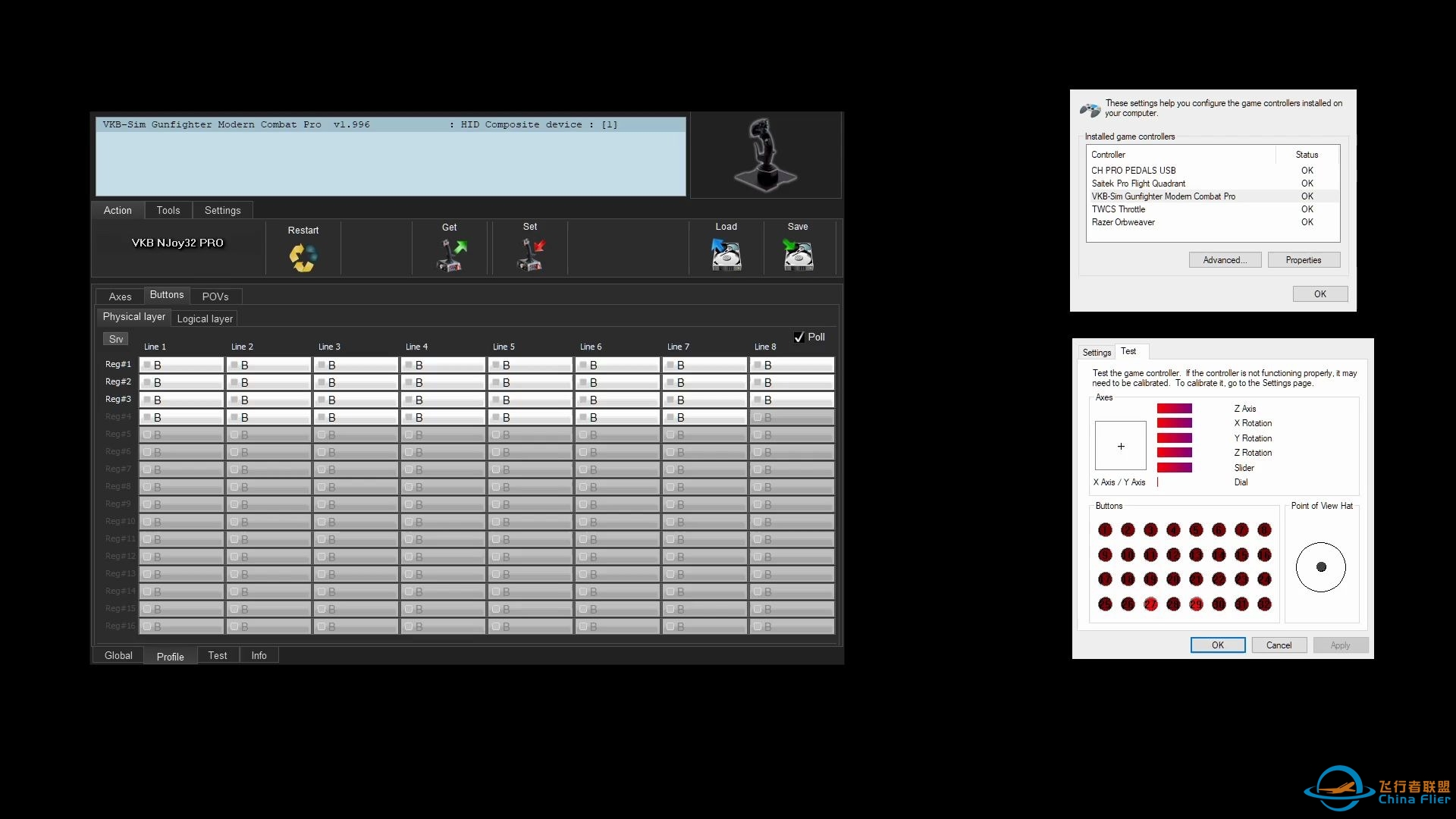The image size is (1456, 819).
Task: Click the Set joystick parameters icon
Action: tap(530, 256)
